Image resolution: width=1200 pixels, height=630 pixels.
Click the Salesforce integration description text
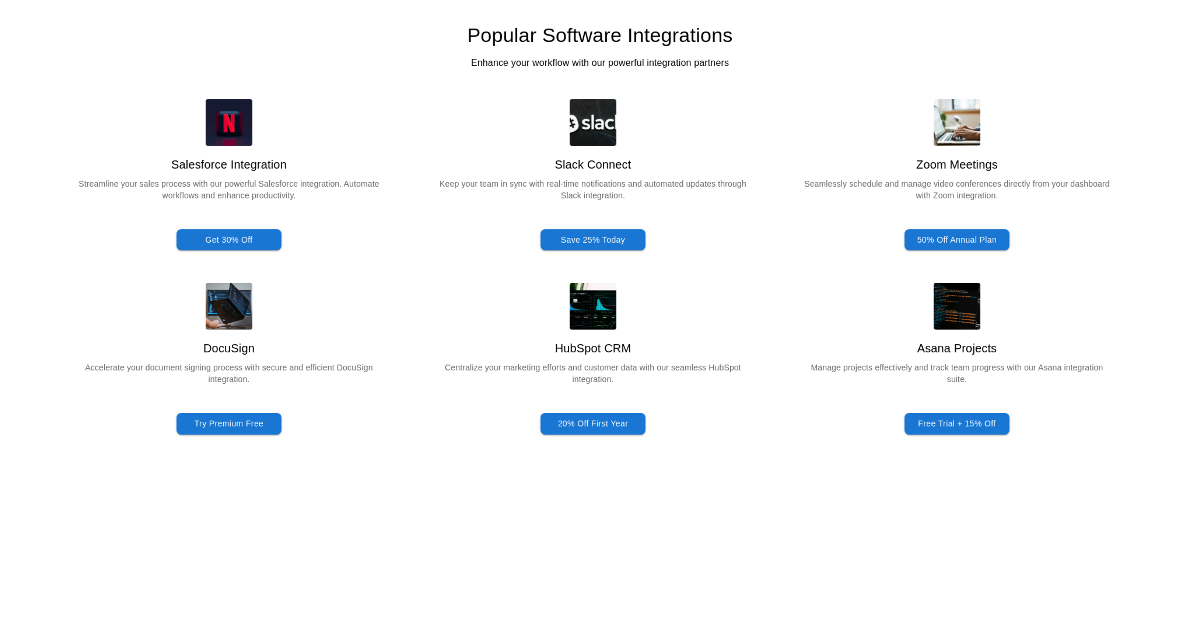click(229, 189)
